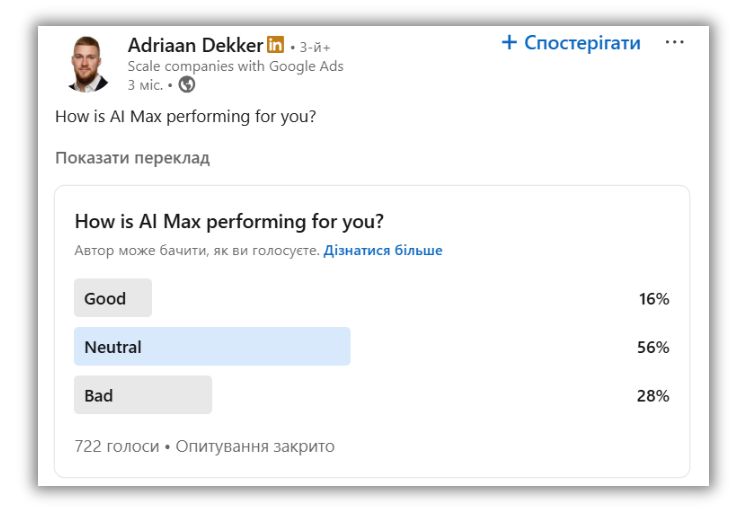This screenshot has height=512, width=747.
Task: Select the Good poll option bar
Action: [112, 298]
